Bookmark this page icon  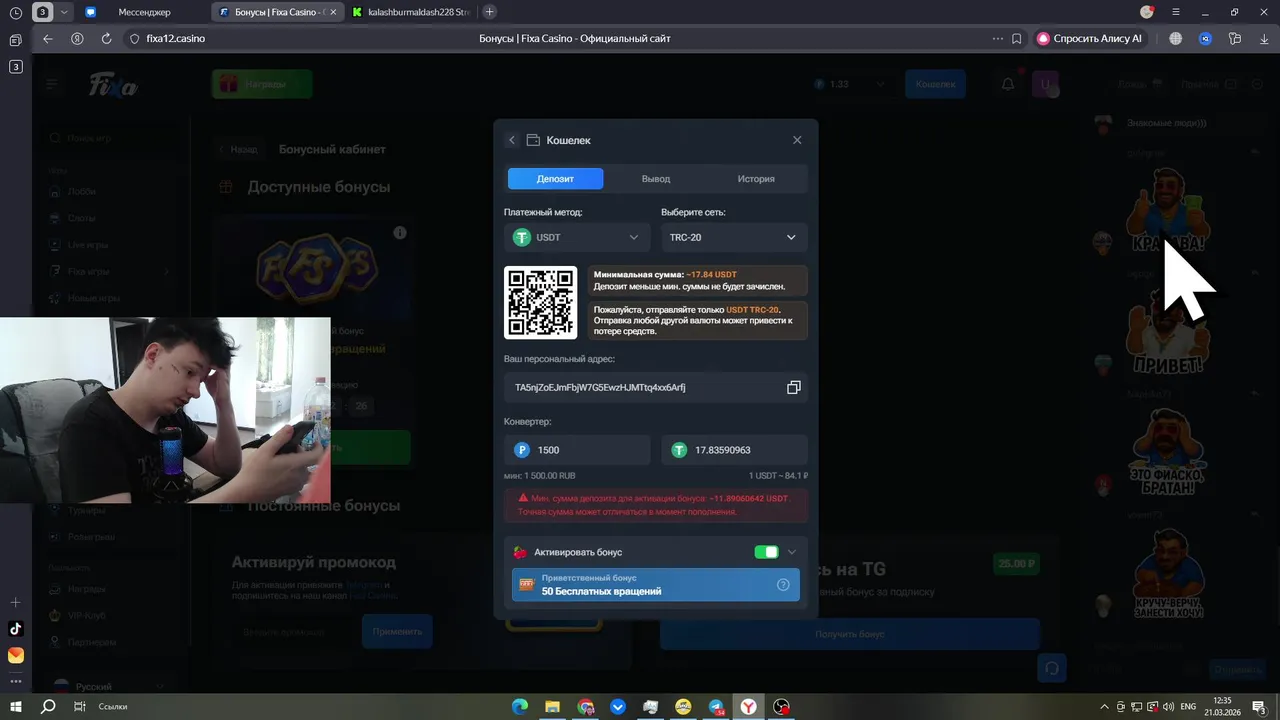tap(1017, 38)
